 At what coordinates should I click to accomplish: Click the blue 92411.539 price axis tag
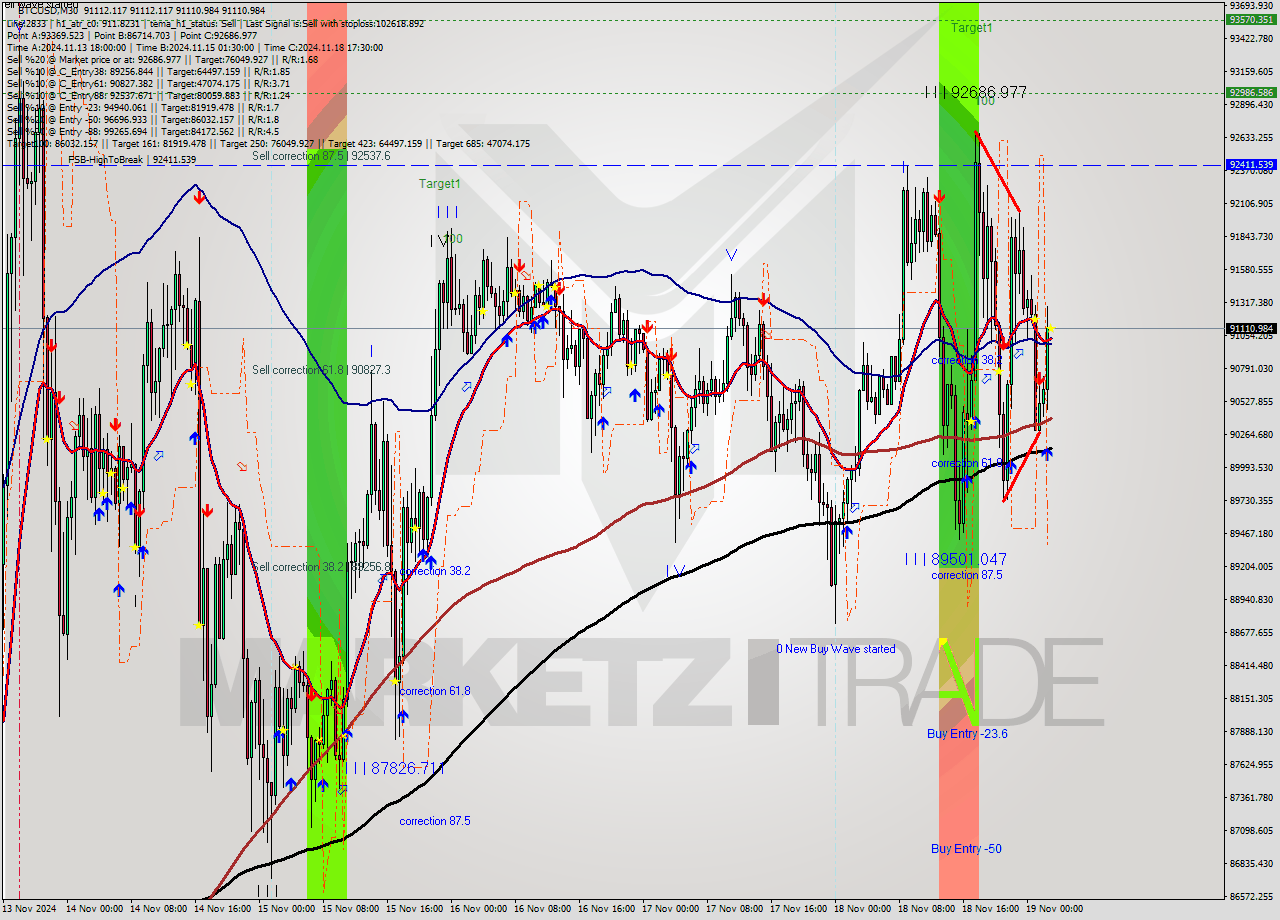pyautogui.click(x=1251, y=164)
